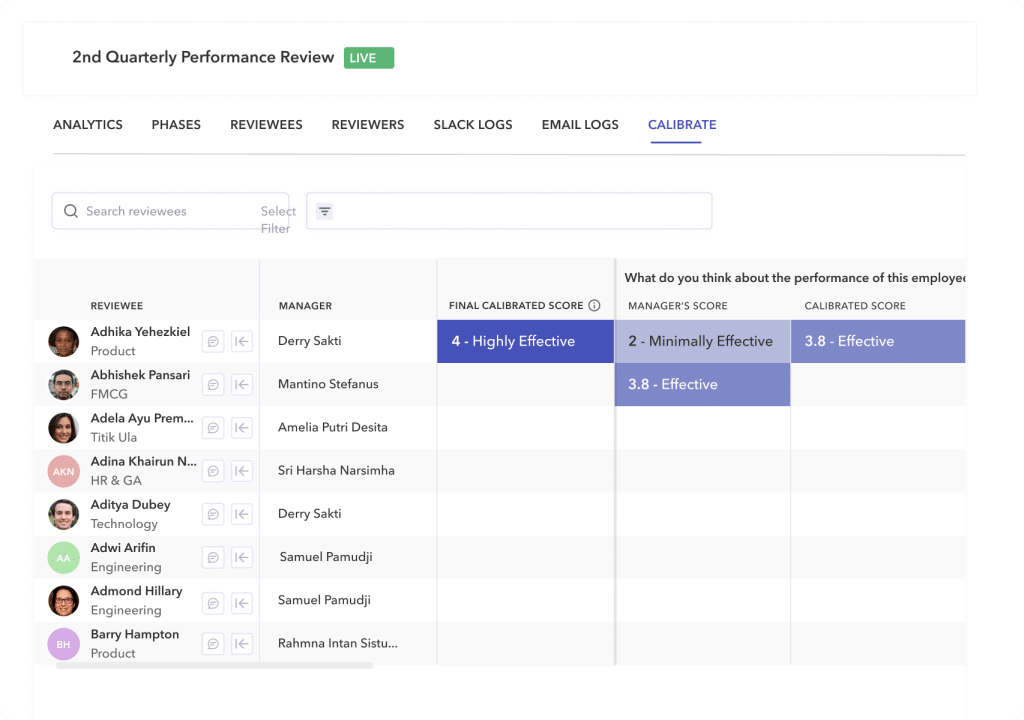Viewport: 1024px width, 720px height.
Task: Click collapse arrow icon for Adela Ayu Prem...
Action: pyautogui.click(x=242, y=427)
